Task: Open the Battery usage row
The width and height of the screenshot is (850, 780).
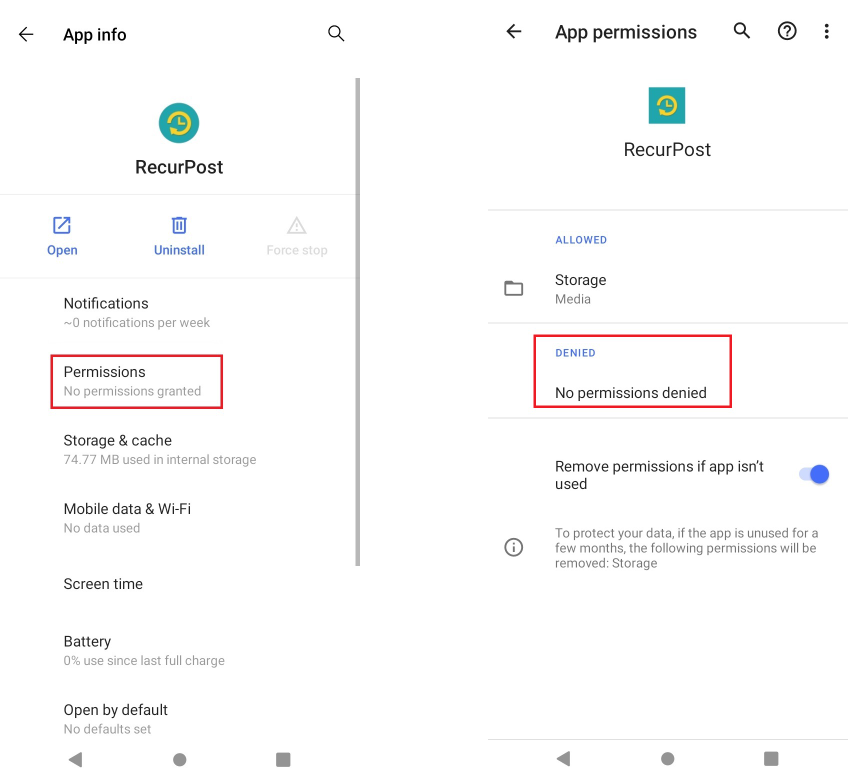Action: coord(179,650)
